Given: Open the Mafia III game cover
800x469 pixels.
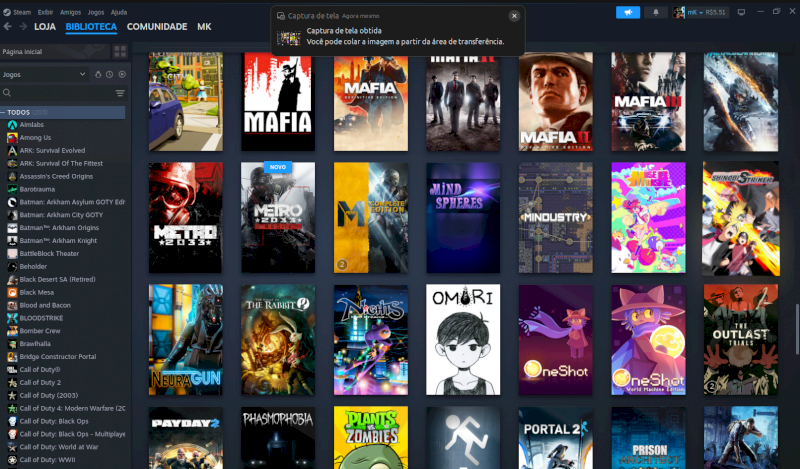Looking at the screenshot, I should coord(648,102).
